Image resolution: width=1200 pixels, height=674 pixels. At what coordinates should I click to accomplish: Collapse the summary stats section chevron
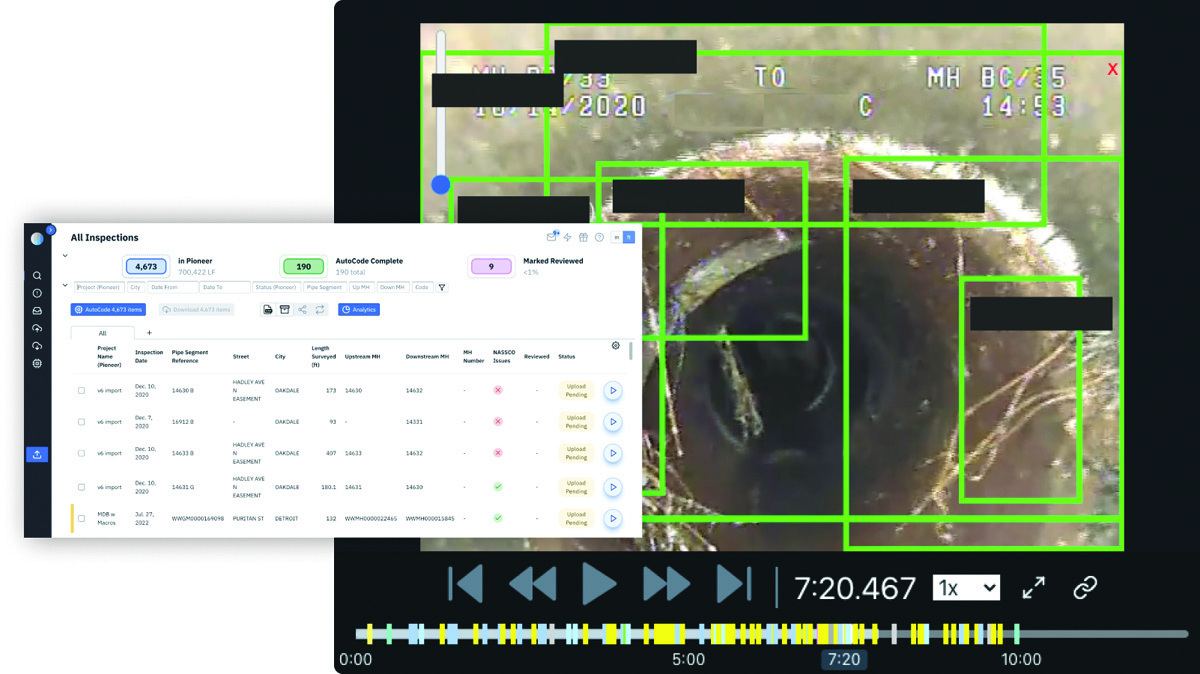(x=65, y=256)
